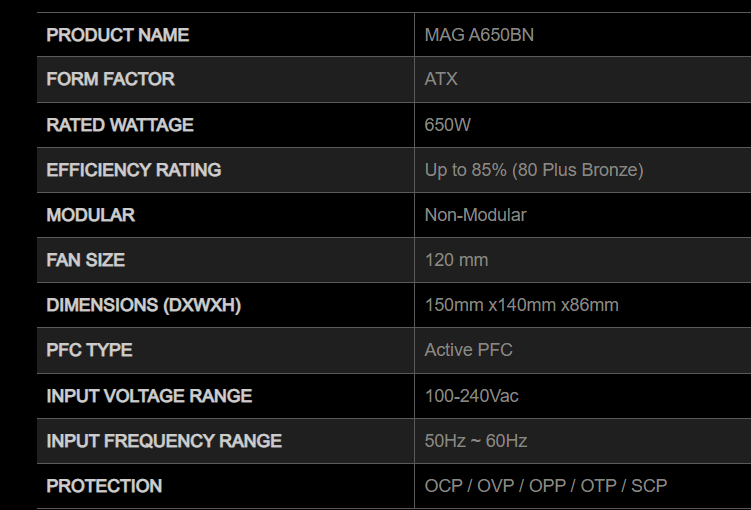Select Up to 85% (80 Plus Bronze) text

tap(534, 170)
